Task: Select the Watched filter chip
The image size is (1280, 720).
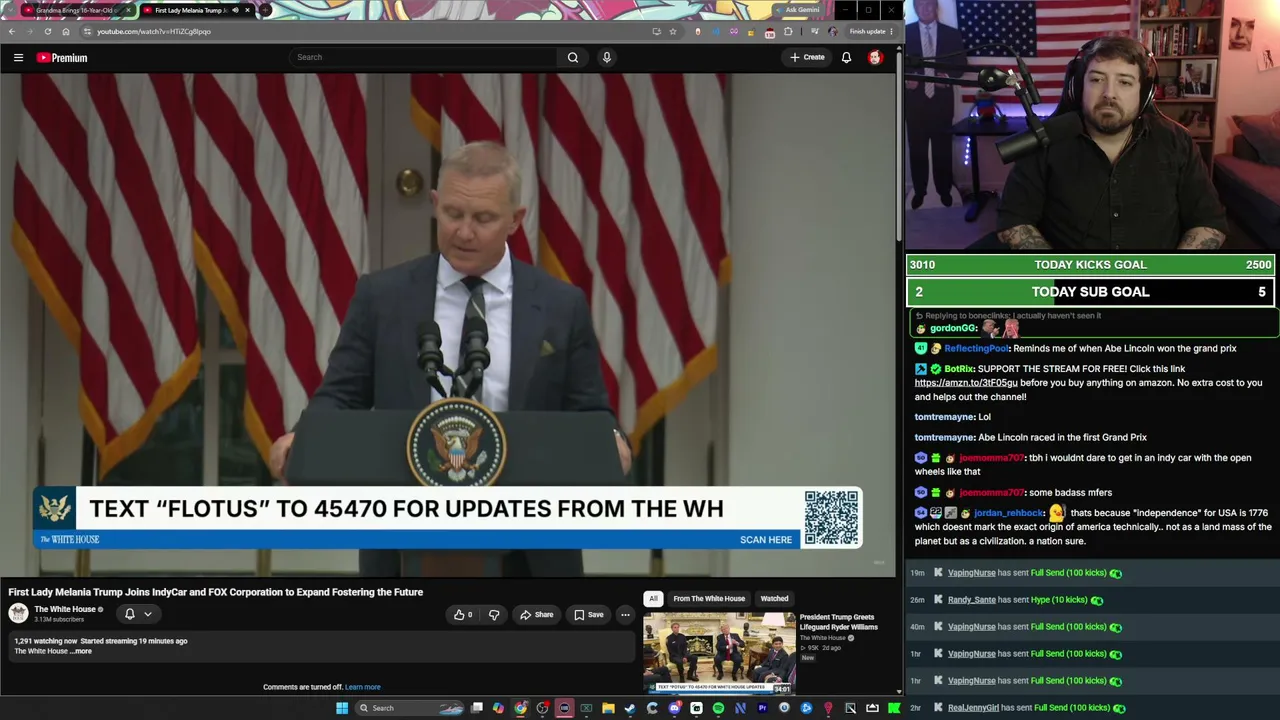Action: click(774, 599)
